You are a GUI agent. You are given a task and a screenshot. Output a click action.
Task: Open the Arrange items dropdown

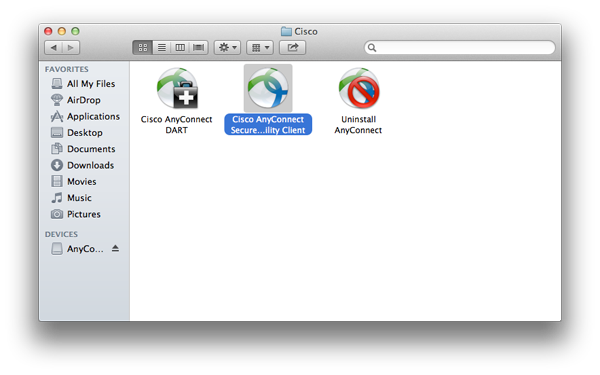coord(260,47)
